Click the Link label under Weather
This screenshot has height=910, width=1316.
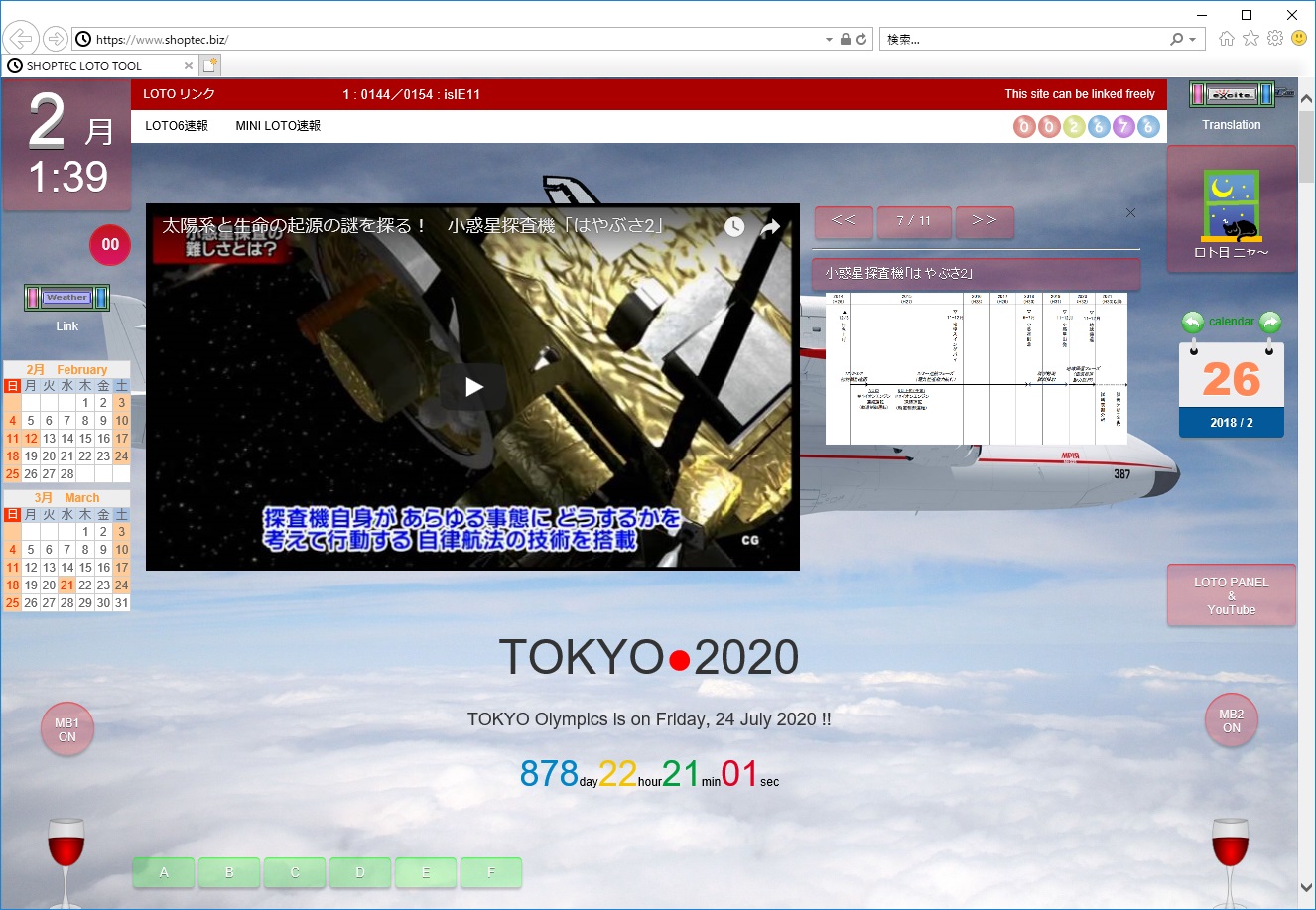point(66,326)
